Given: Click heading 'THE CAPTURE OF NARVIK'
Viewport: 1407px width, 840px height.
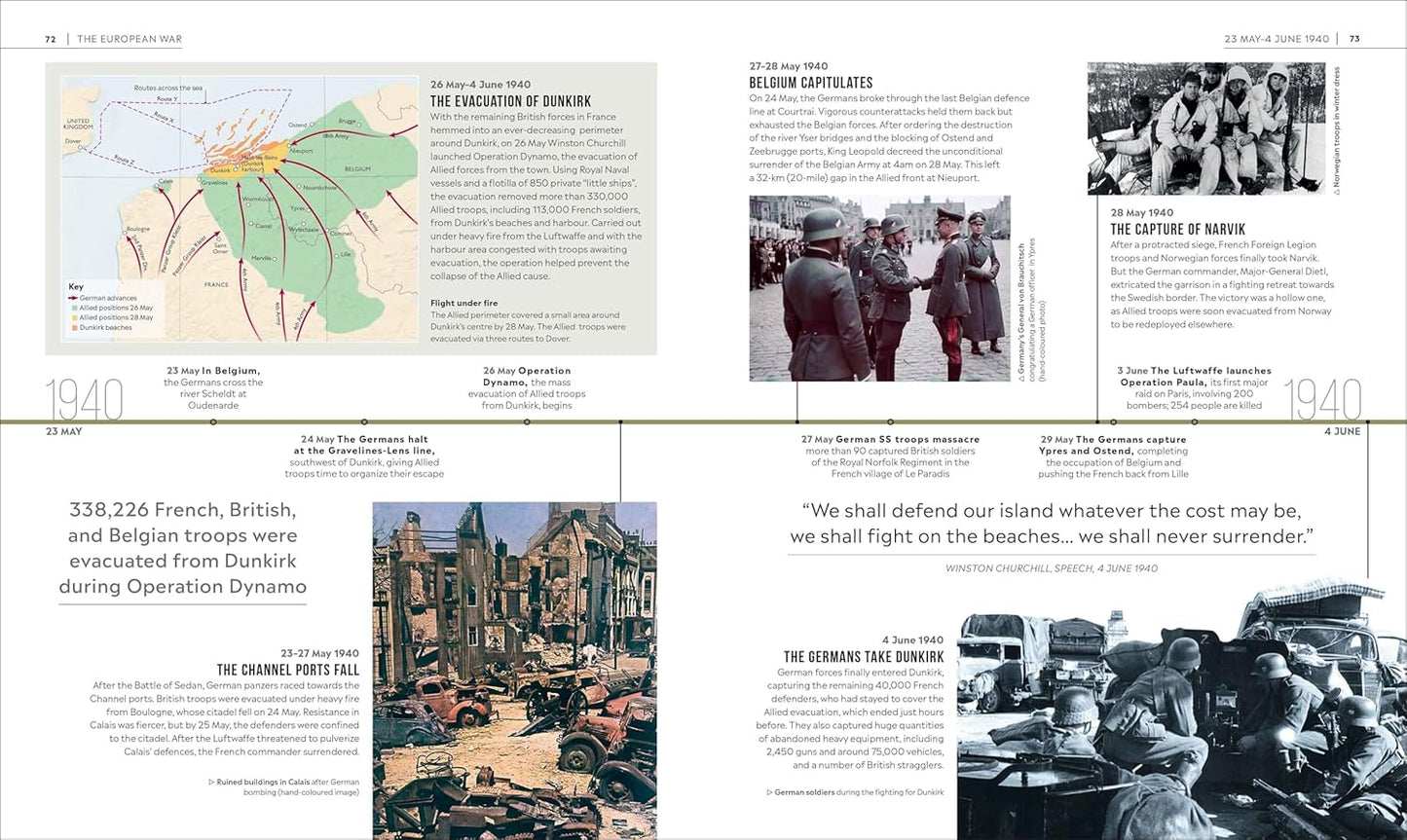Looking at the screenshot, I should pyautogui.click(x=1178, y=230).
